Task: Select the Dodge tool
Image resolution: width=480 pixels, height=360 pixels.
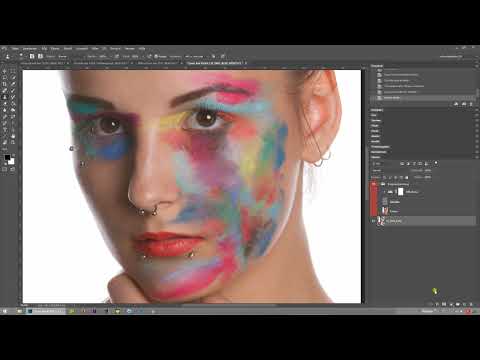Action: (13, 110)
